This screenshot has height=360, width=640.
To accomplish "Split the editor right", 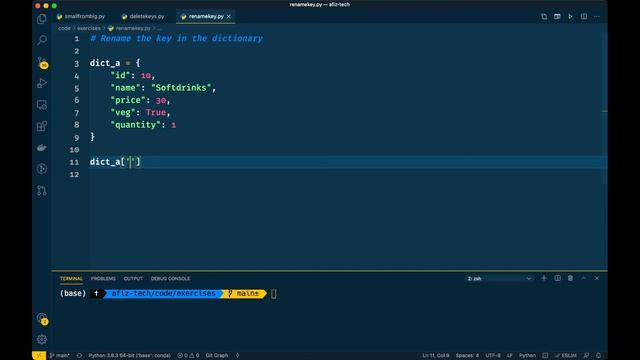I will 584,16.
